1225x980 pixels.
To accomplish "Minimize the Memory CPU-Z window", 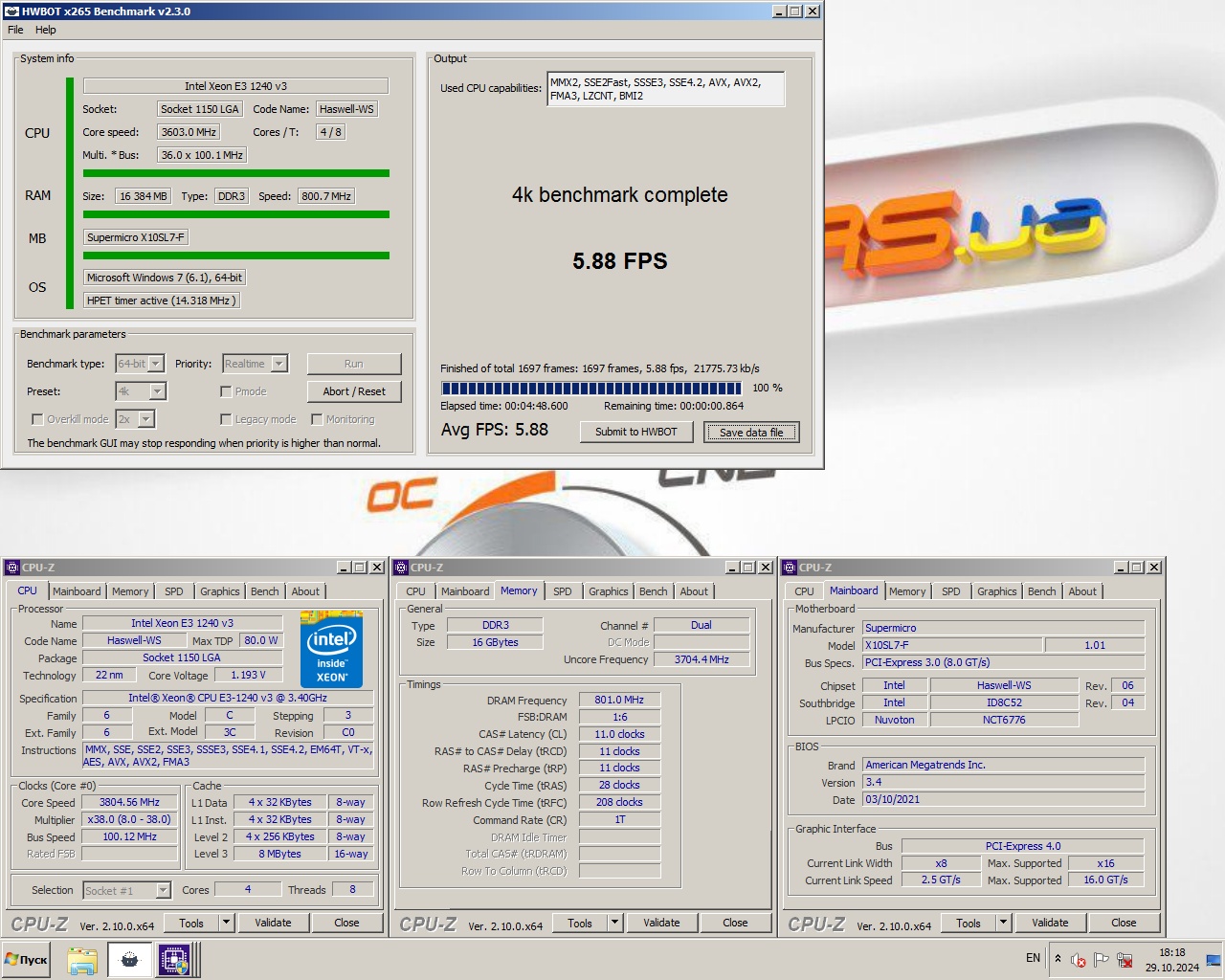I will click(732, 568).
